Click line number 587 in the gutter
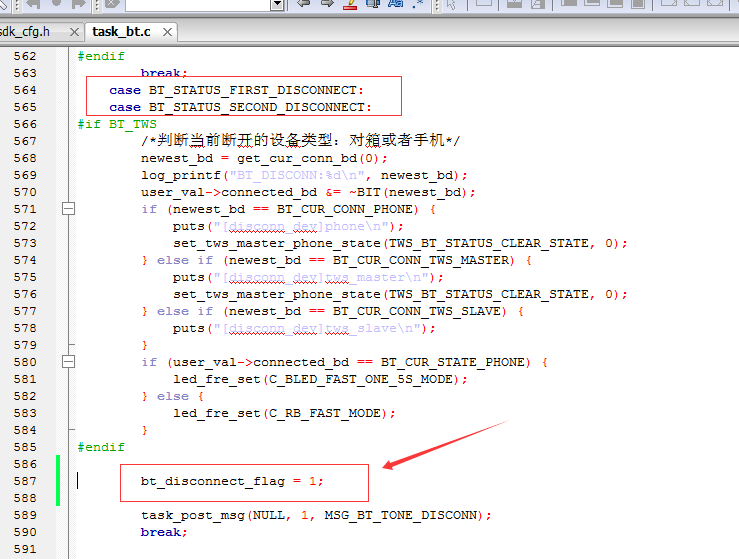739x559 pixels. pos(25,481)
